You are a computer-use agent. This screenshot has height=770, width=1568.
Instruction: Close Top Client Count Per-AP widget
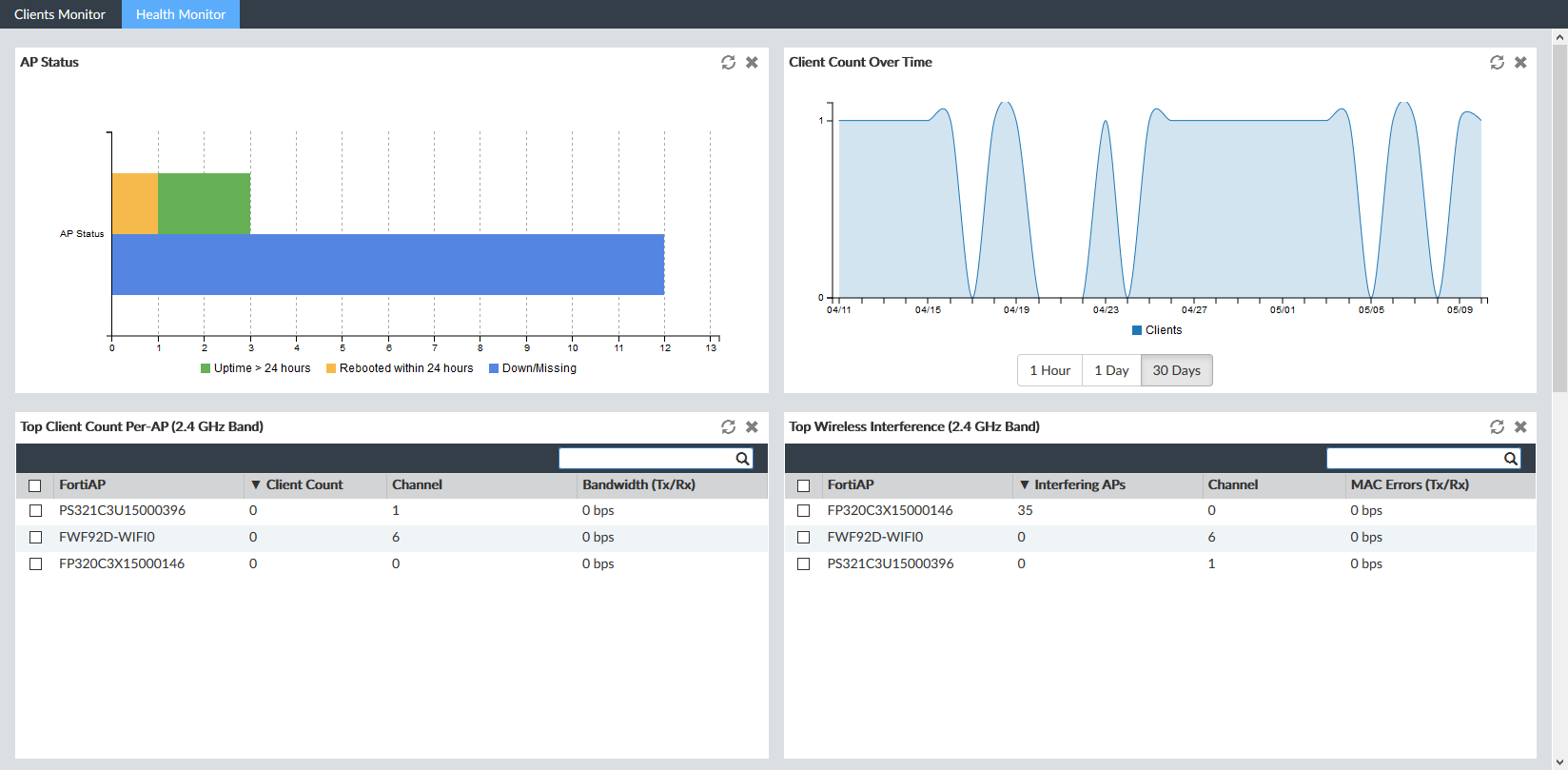coord(752,426)
